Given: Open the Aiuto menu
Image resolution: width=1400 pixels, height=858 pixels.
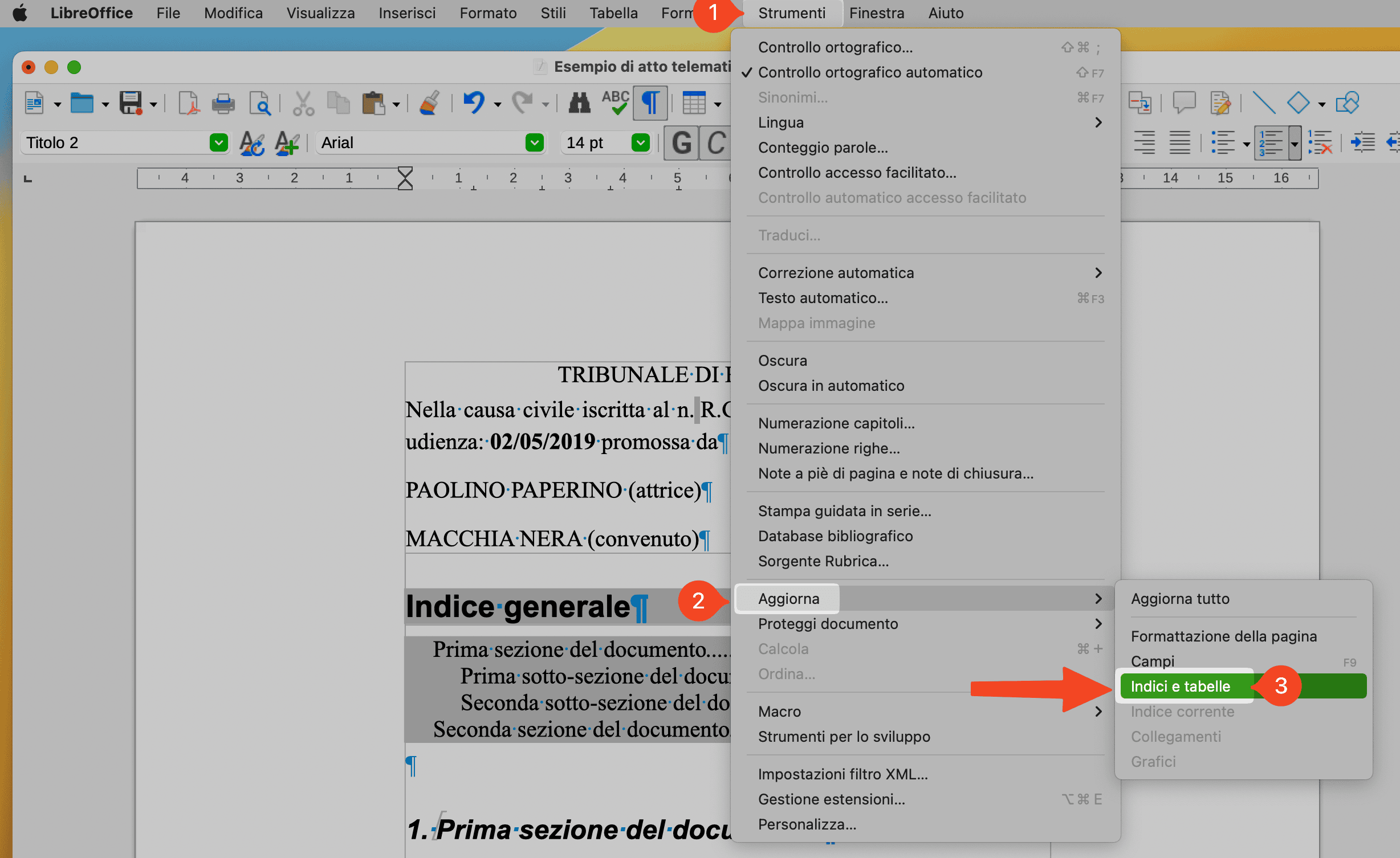Looking at the screenshot, I should click(x=946, y=13).
